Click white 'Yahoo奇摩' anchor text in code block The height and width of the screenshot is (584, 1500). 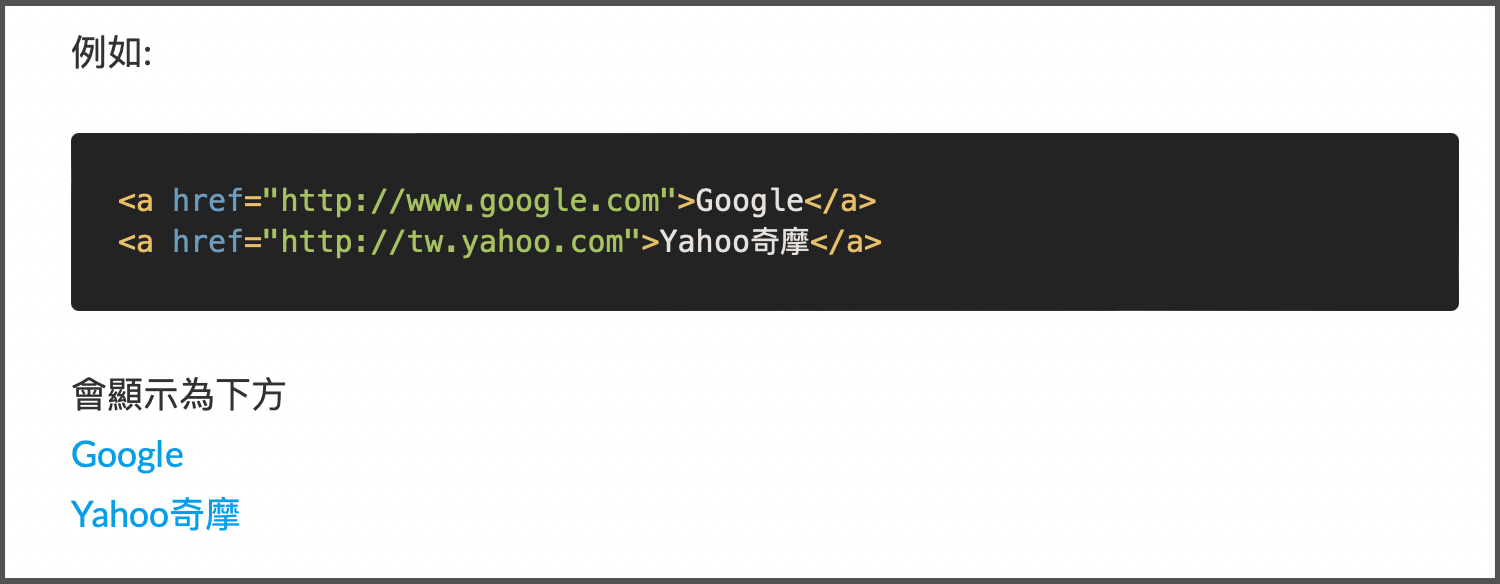[734, 241]
